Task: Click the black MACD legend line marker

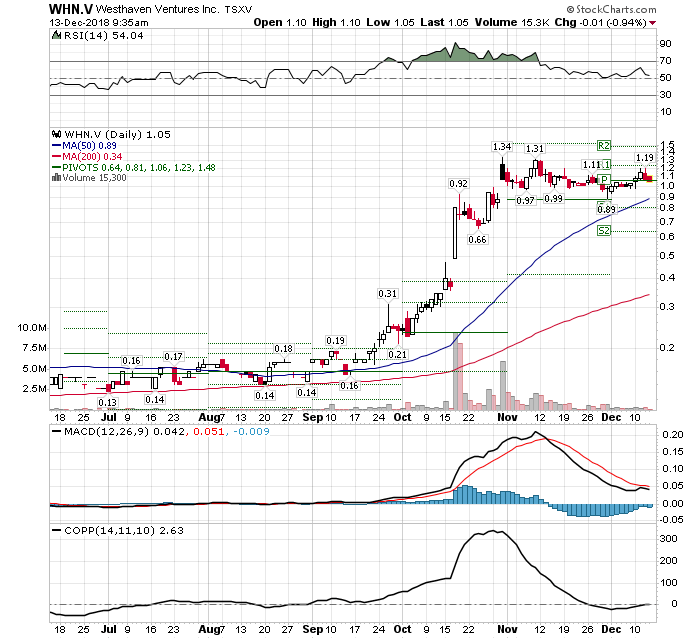Action: tap(56, 432)
